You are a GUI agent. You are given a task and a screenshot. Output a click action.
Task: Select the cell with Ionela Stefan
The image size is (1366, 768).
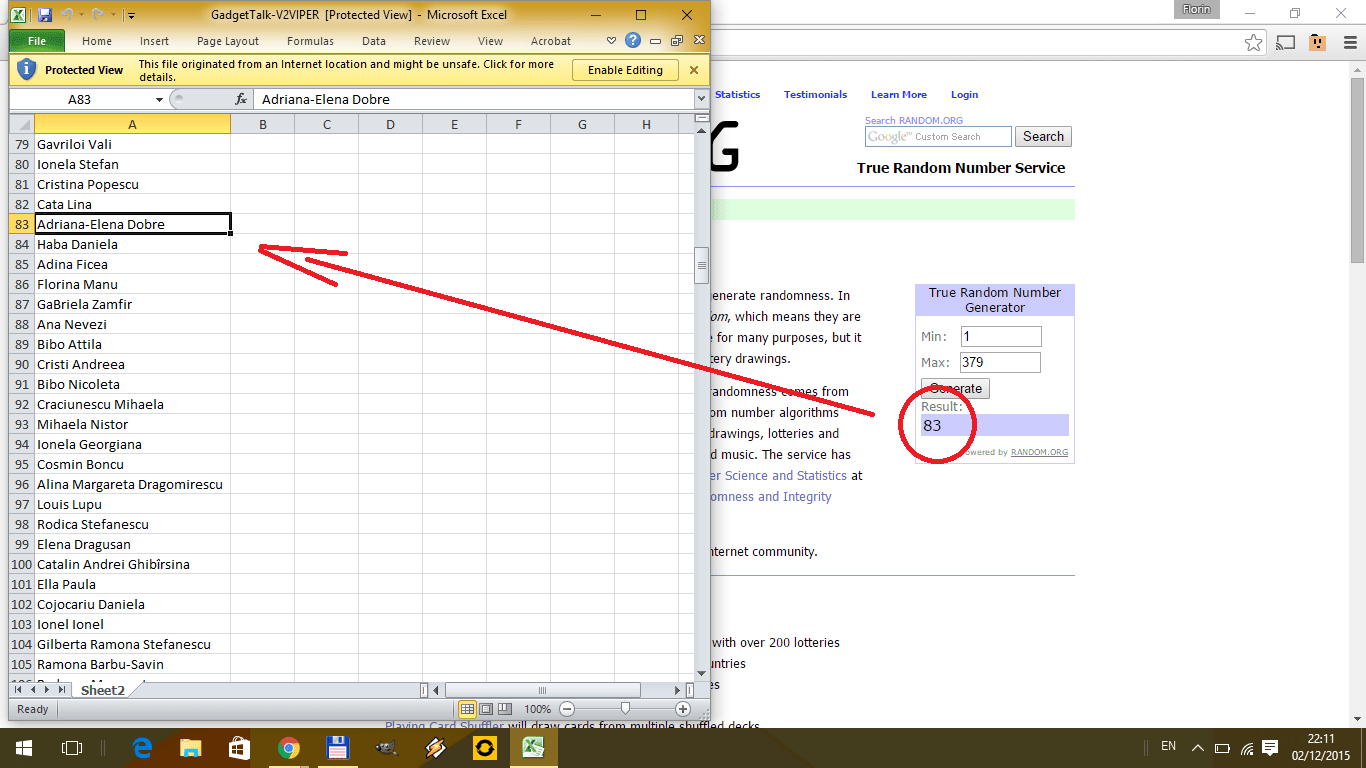(x=132, y=164)
